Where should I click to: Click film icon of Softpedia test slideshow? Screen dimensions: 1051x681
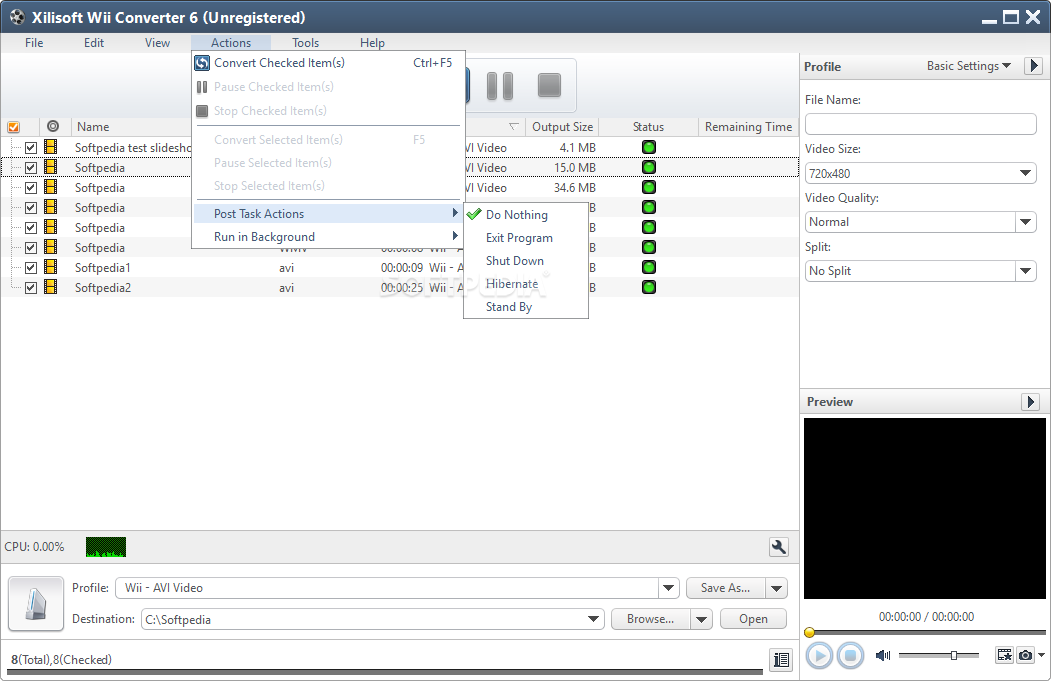[50, 147]
